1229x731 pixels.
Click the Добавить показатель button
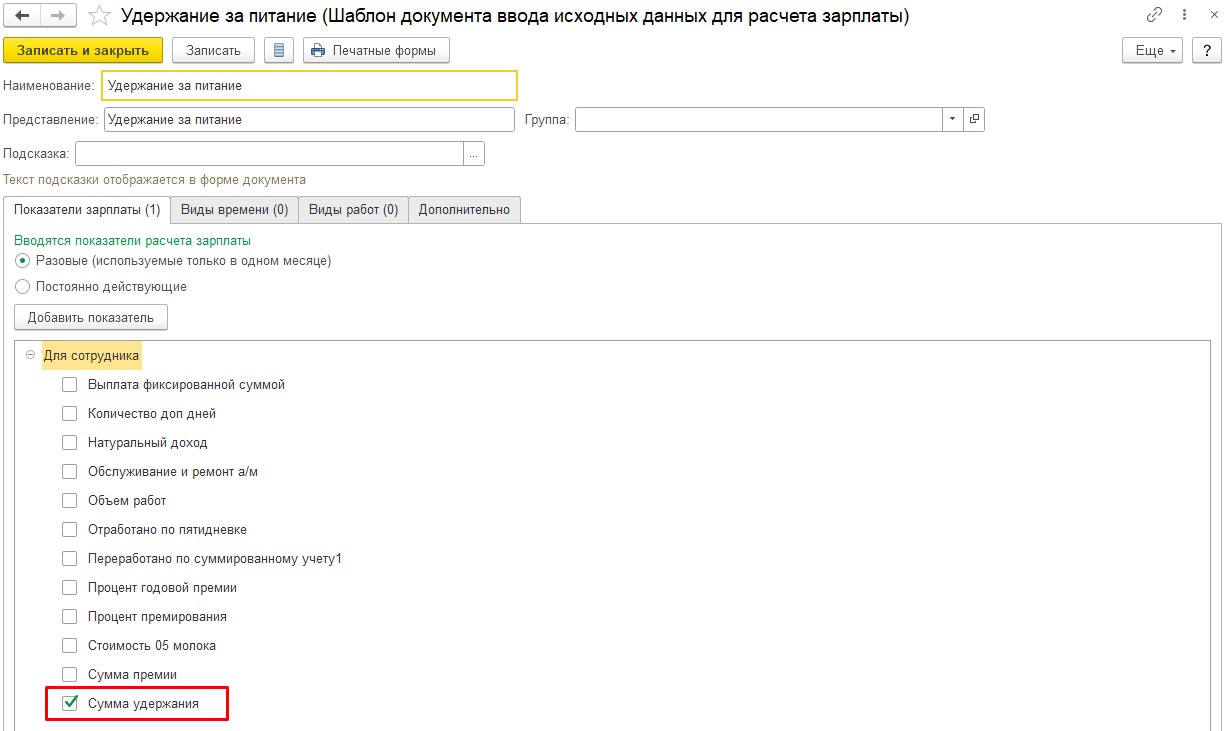(91, 318)
